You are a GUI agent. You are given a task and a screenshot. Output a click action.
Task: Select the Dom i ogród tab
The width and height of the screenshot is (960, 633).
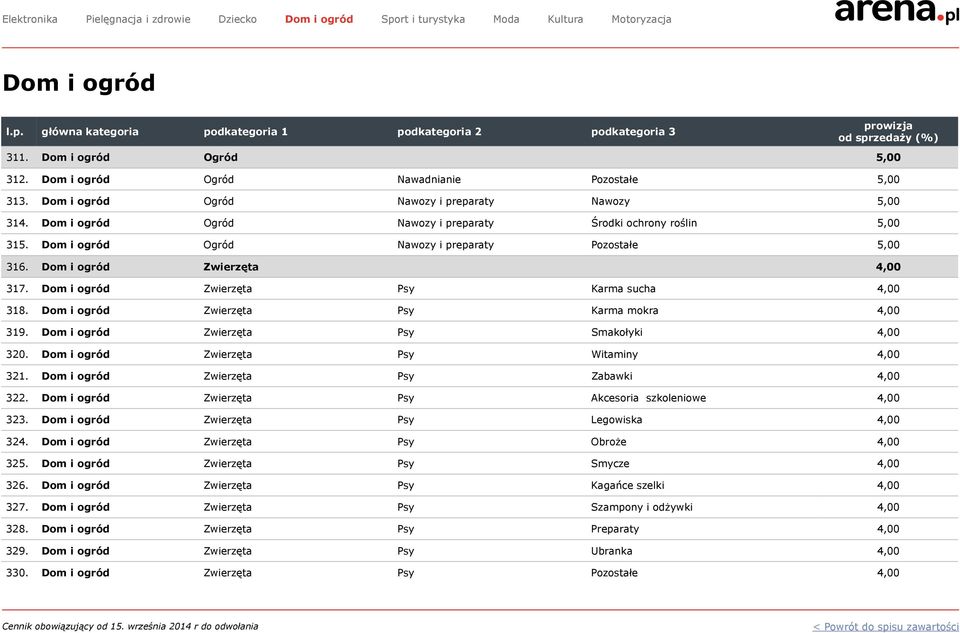[319, 19]
